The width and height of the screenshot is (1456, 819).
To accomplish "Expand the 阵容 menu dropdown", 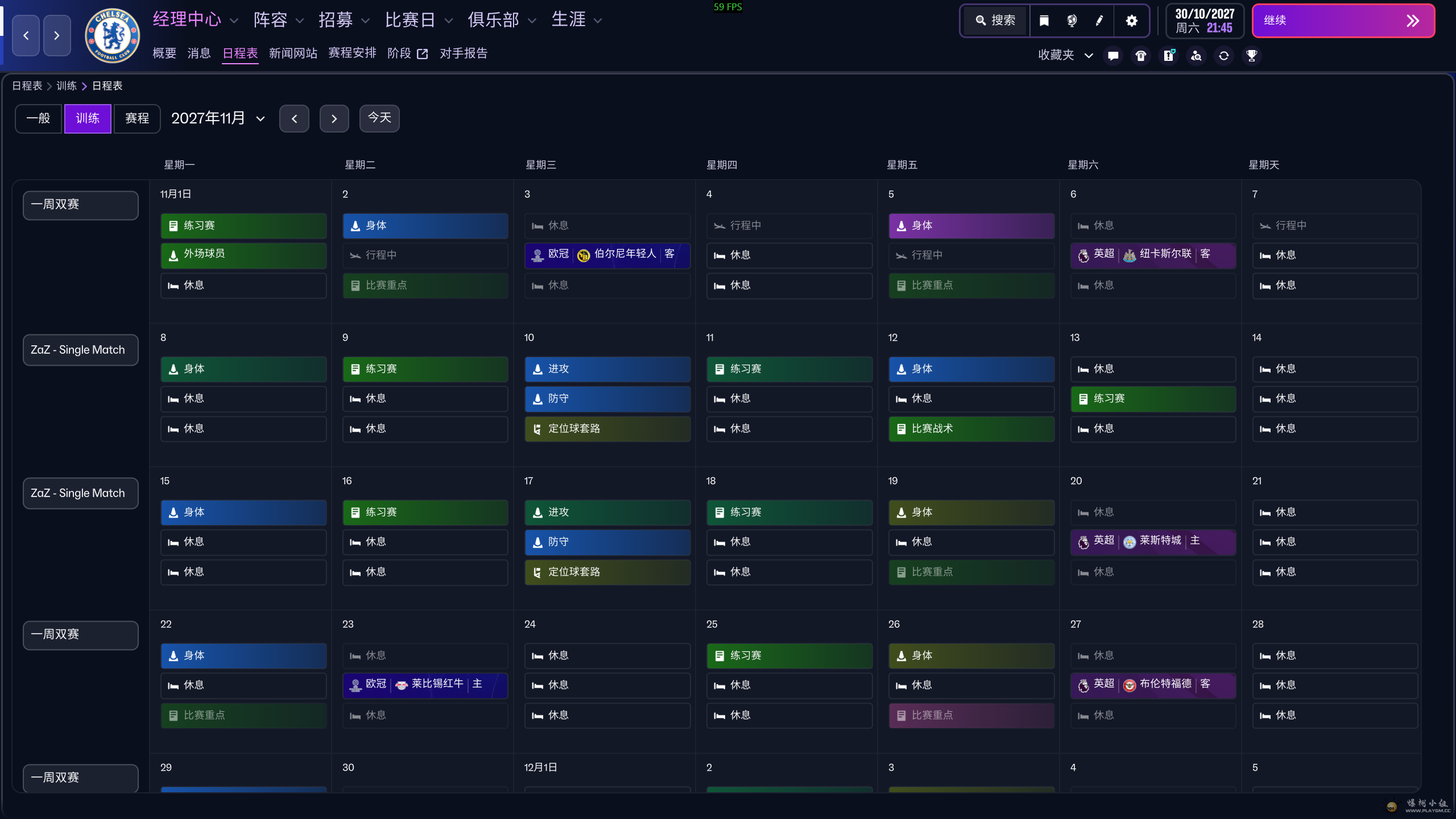I will click(279, 20).
